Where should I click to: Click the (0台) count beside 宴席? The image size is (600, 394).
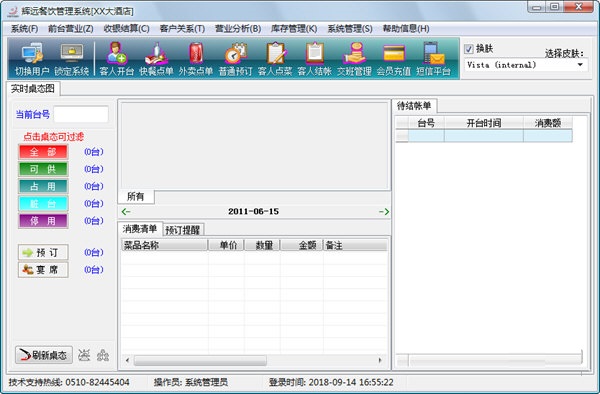click(x=94, y=270)
